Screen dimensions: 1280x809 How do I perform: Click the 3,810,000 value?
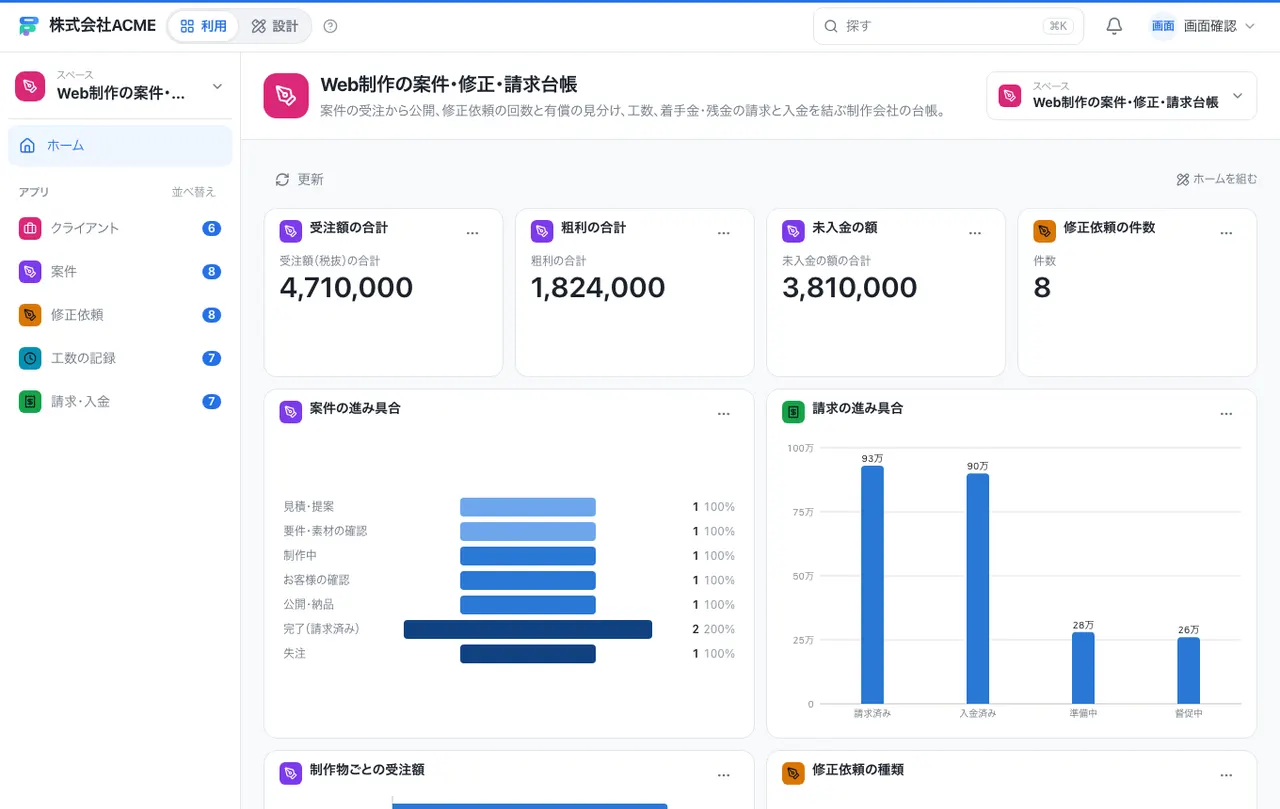[849, 288]
